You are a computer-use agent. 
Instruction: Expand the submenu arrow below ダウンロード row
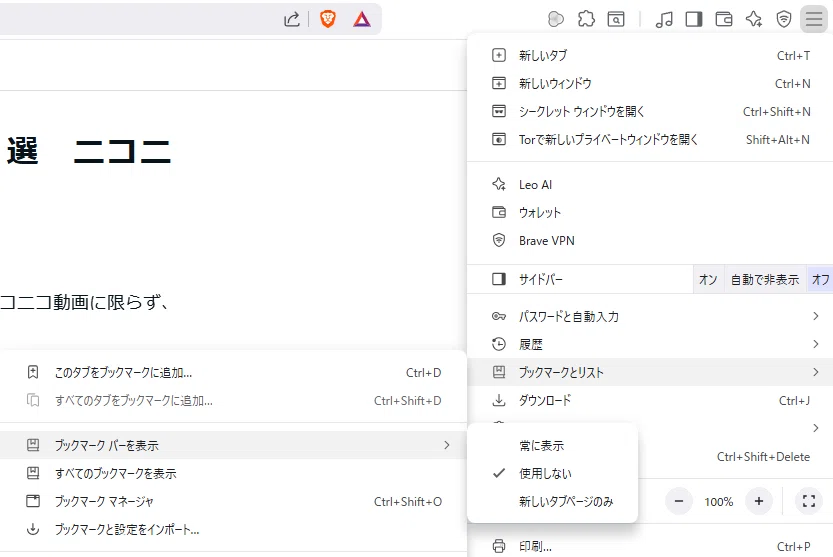coord(815,428)
